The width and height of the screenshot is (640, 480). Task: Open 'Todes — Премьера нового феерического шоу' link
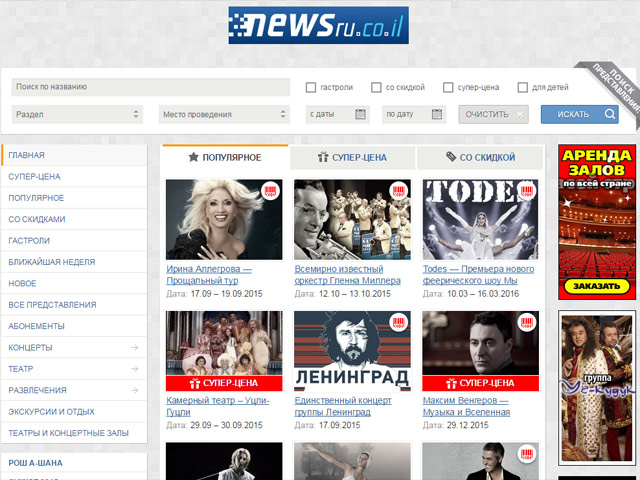(x=478, y=275)
